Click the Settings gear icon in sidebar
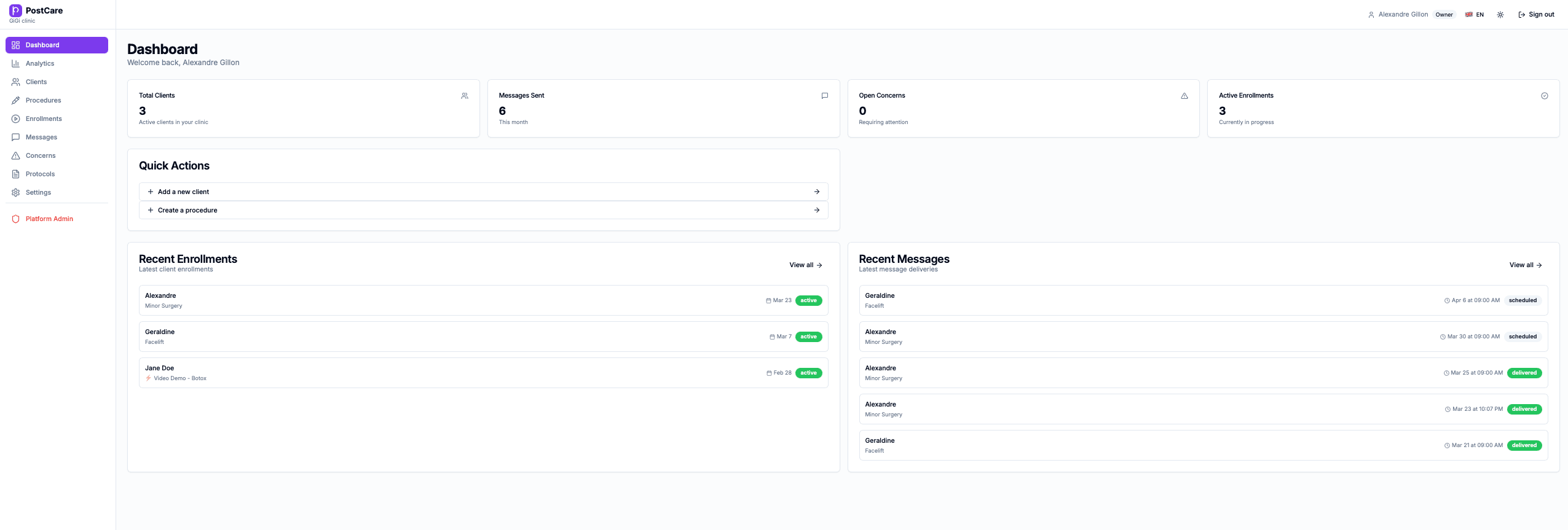This screenshot has height=530, width=1568. click(x=16, y=192)
